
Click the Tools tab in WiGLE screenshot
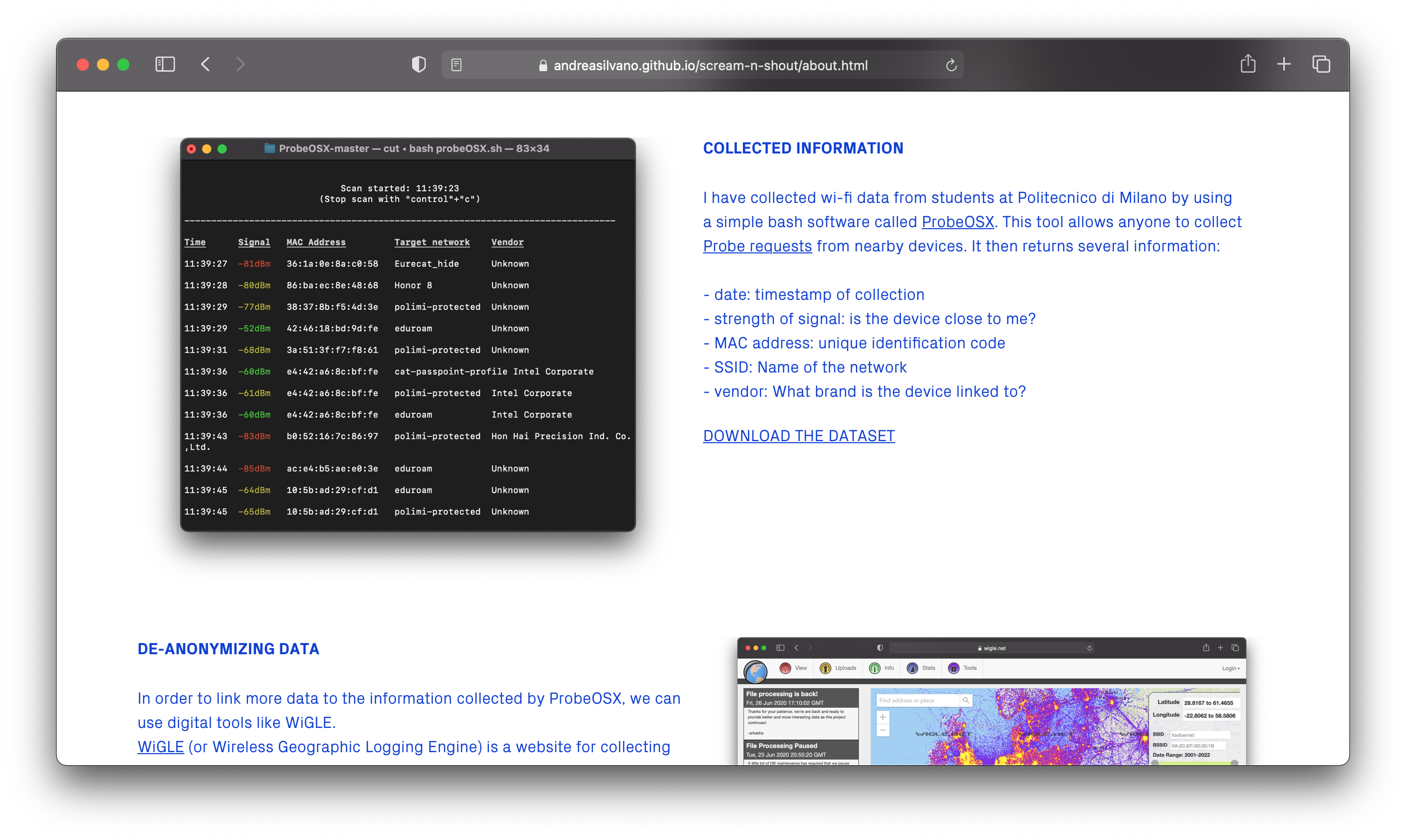(x=963, y=668)
